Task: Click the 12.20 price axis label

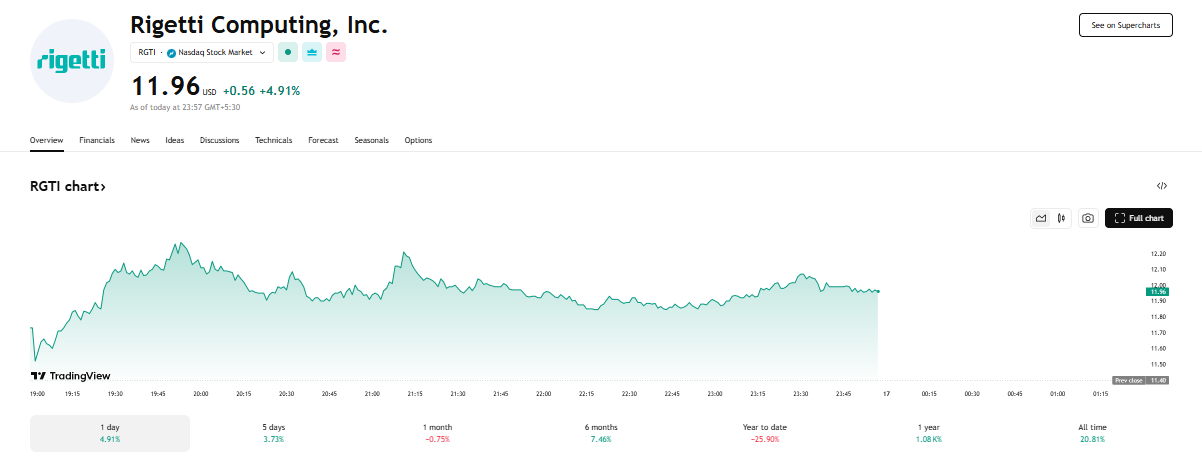Action: point(1158,254)
